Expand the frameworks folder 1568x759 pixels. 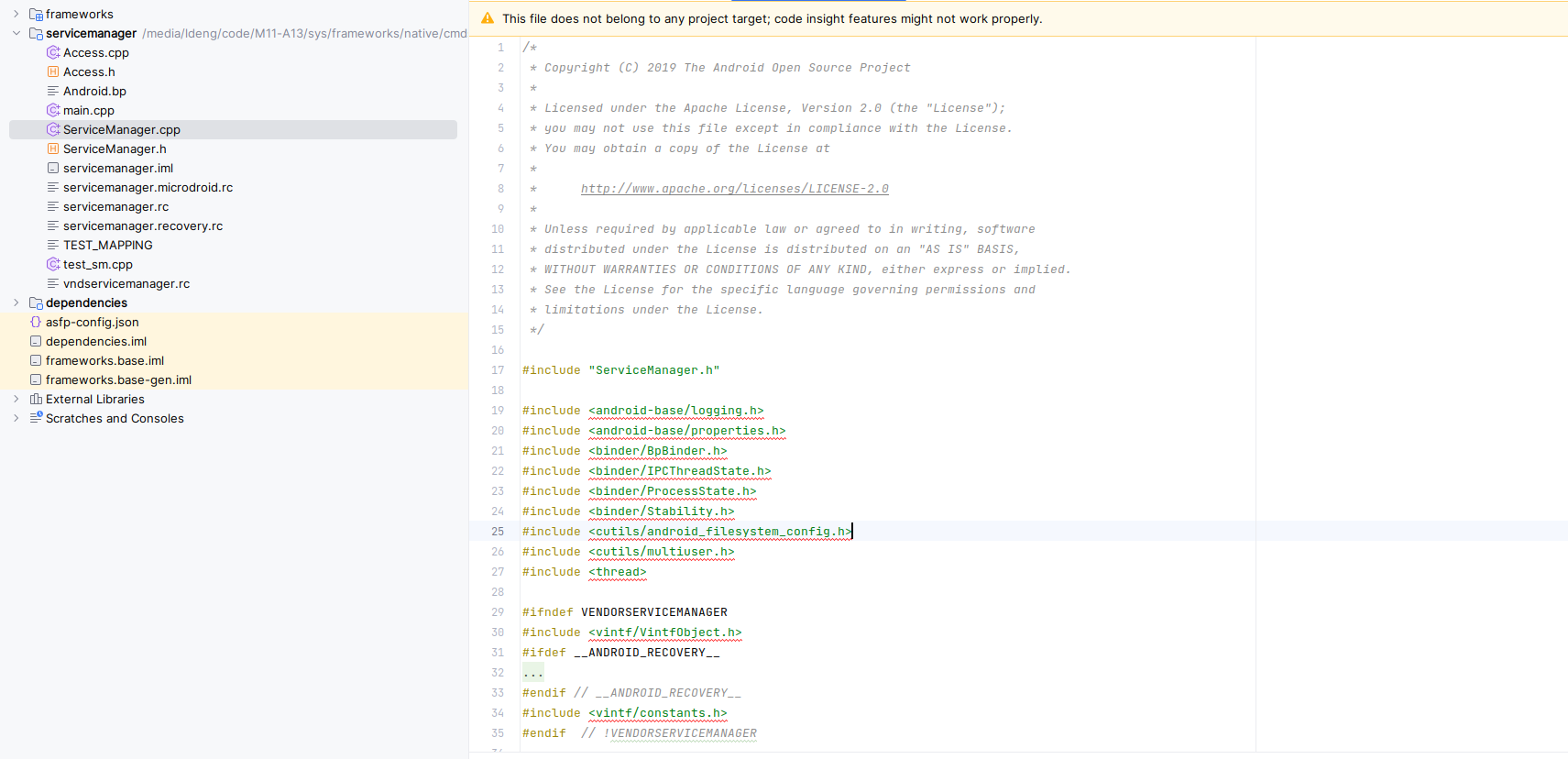click(x=16, y=14)
